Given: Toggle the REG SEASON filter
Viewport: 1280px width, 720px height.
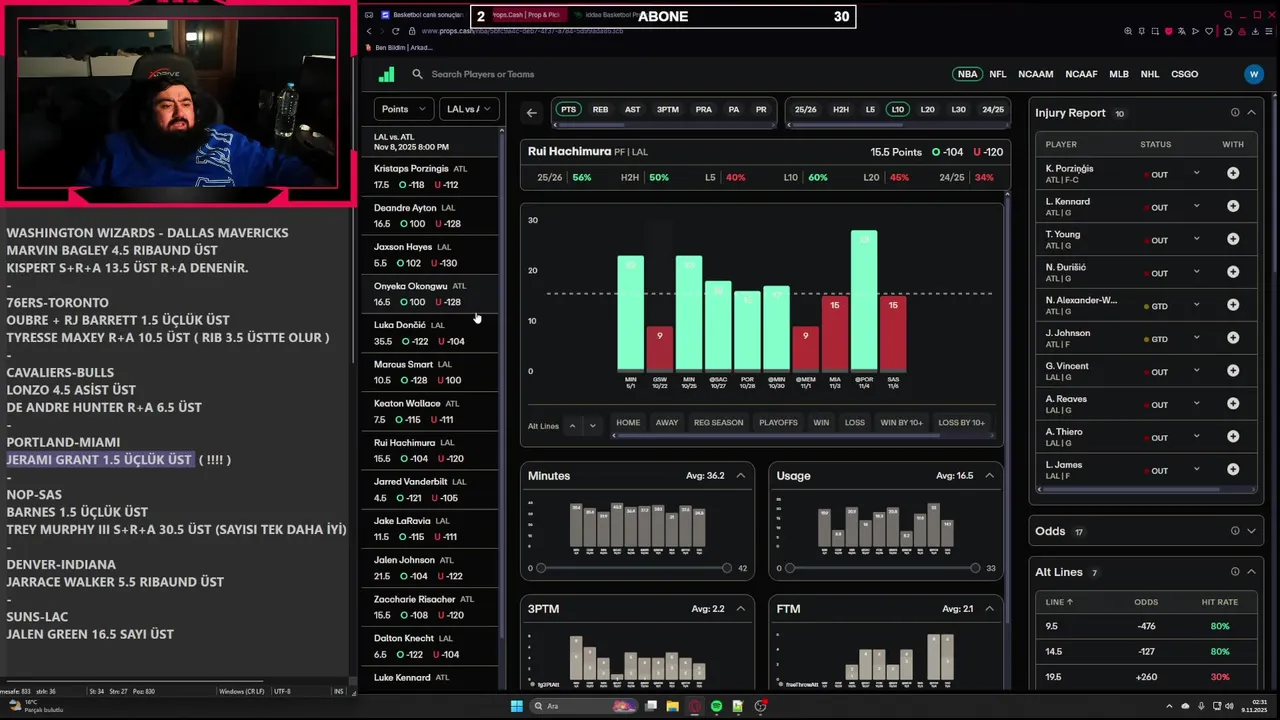Looking at the screenshot, I should click(718, 423).
